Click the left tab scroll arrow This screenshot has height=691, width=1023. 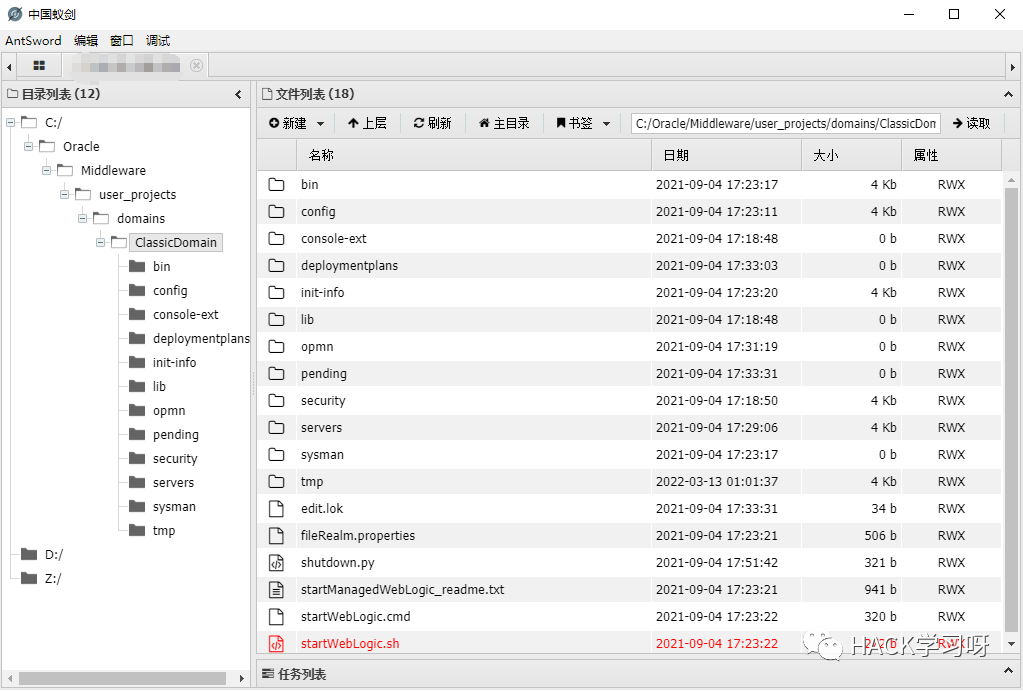(9, 67)
